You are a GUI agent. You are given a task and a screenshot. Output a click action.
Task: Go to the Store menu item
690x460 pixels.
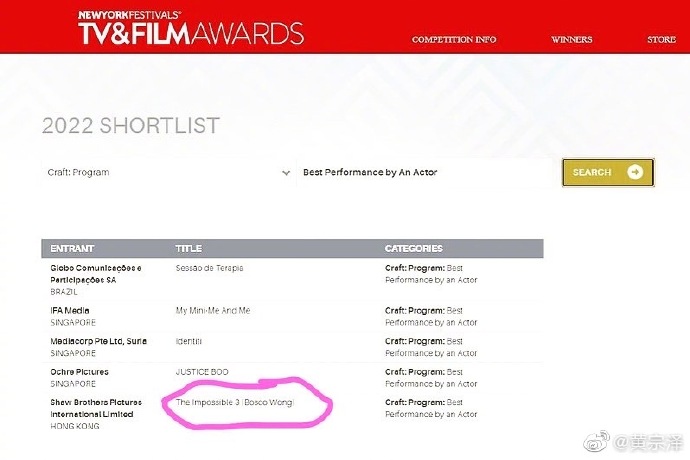pyautogui.click(x=661, y=40)
